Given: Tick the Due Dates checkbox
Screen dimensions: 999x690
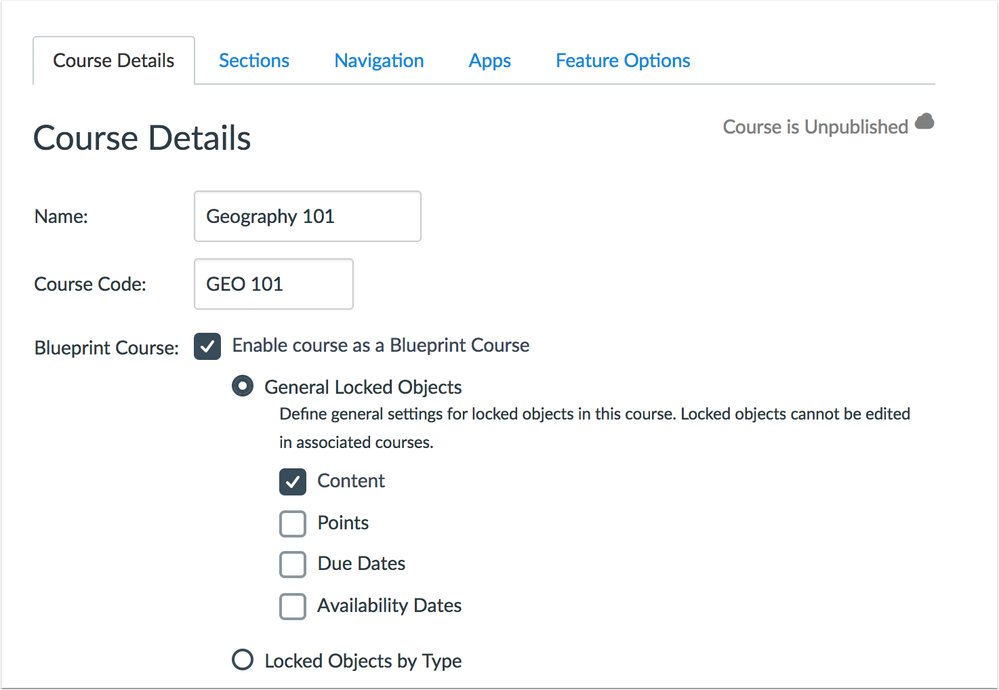Looking at the screenshot, I should coord(292,564).
